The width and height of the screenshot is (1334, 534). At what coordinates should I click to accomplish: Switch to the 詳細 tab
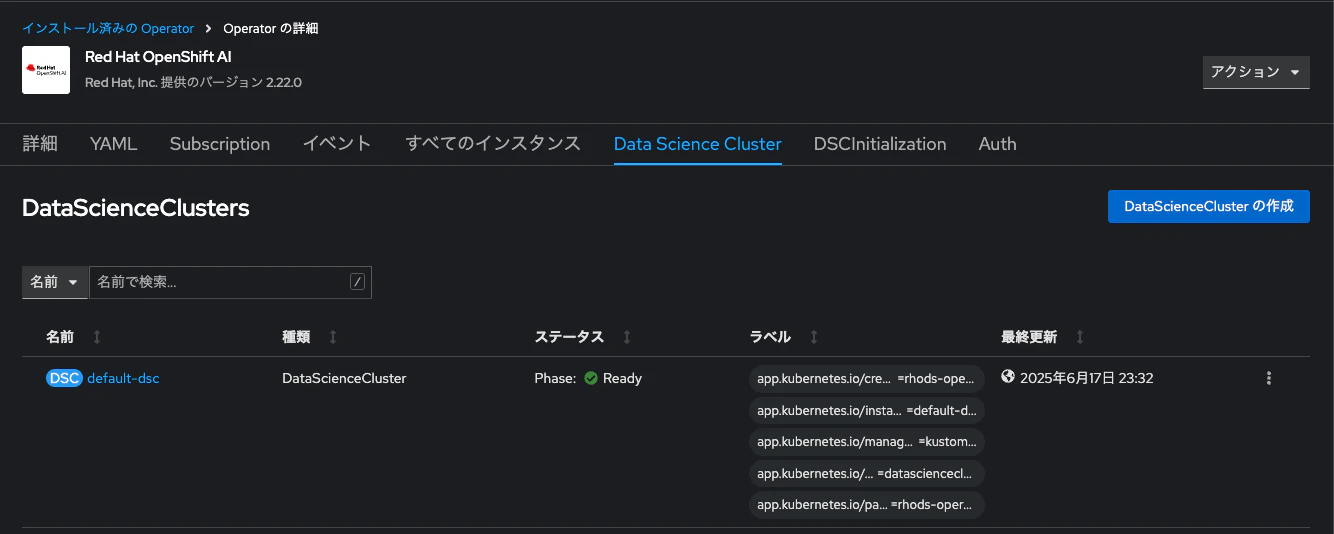click(x=40, y=144)
